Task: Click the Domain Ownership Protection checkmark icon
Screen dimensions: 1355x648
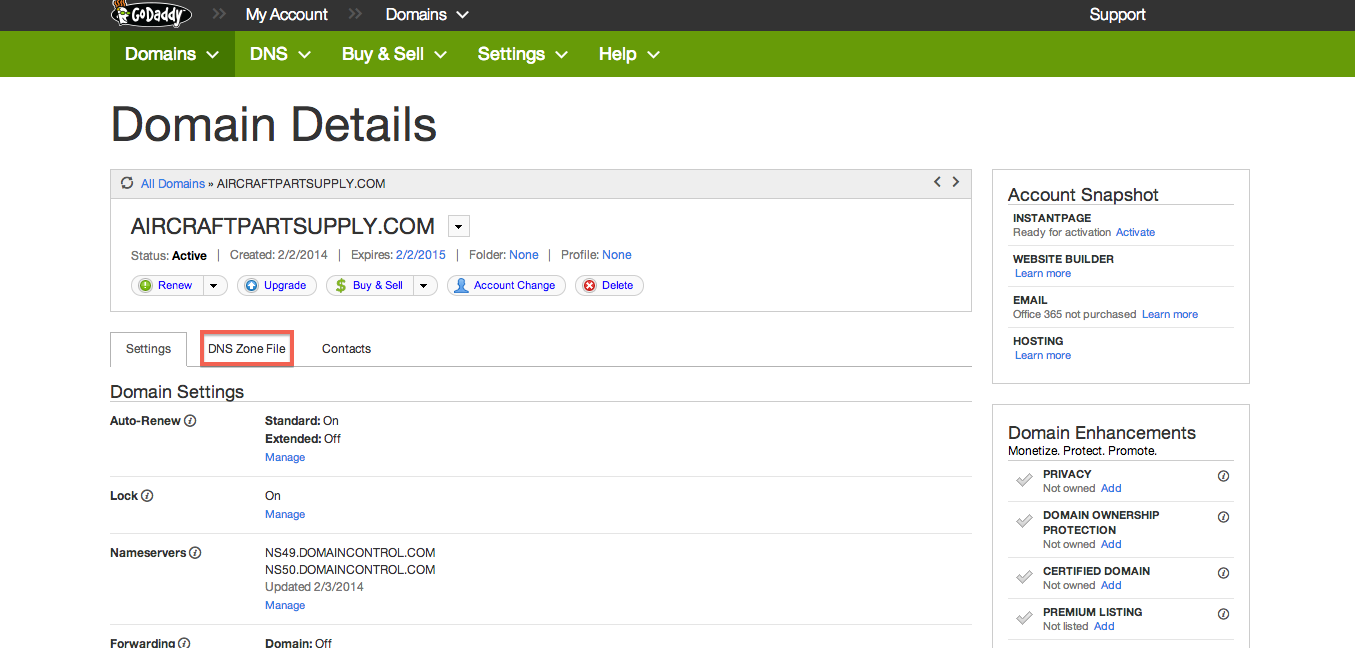Action: tap(1024, 521)
